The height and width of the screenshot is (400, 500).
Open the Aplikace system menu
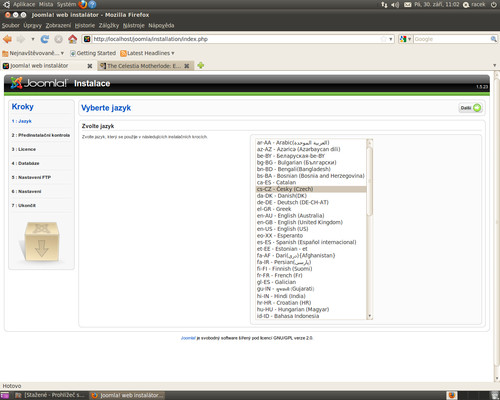pyautogui.click(x=24, y=4)
